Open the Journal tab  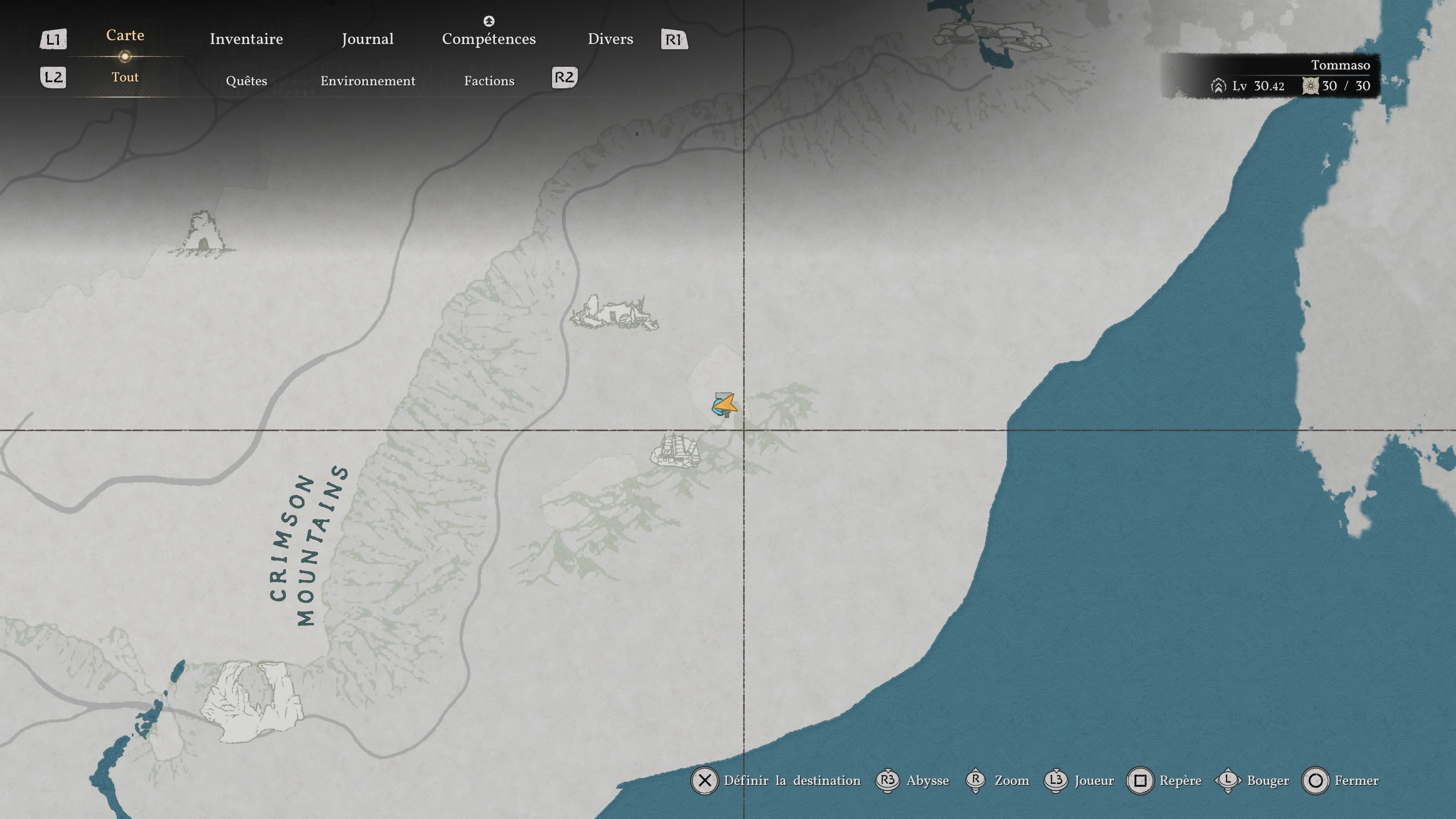point(367,39)
